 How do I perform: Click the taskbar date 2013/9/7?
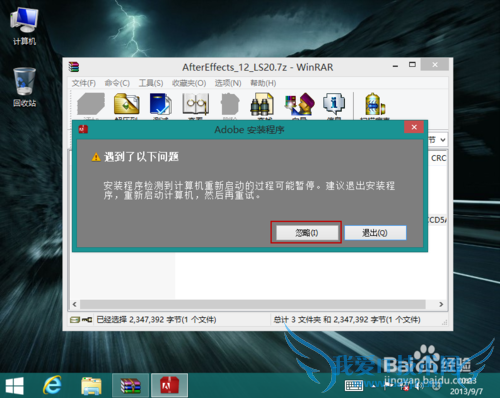click(466, 391)
